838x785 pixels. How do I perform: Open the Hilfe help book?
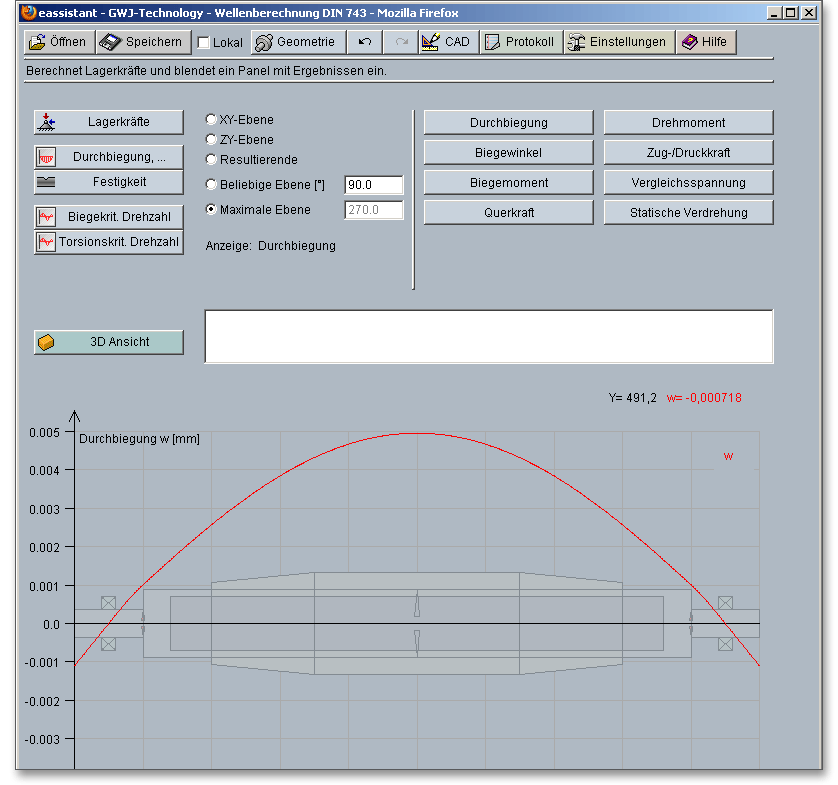(x=706, y=42)
